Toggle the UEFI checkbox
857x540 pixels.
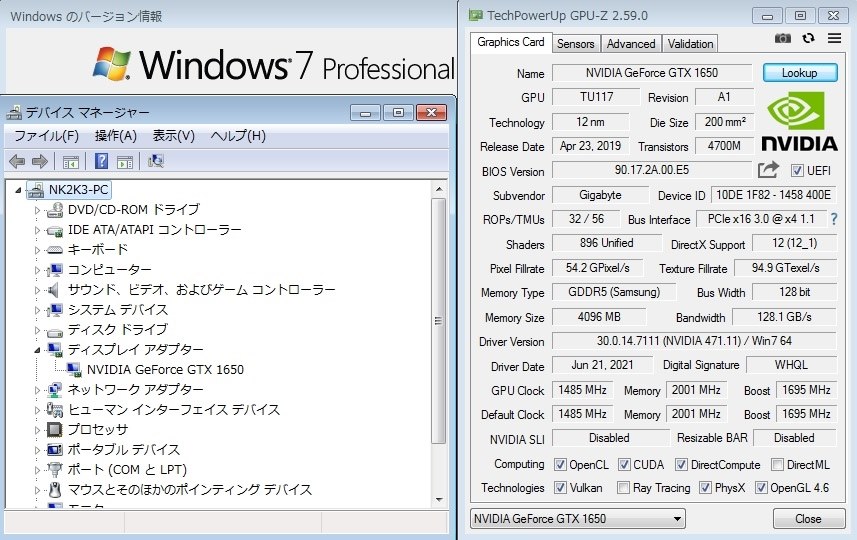[797, 171]
